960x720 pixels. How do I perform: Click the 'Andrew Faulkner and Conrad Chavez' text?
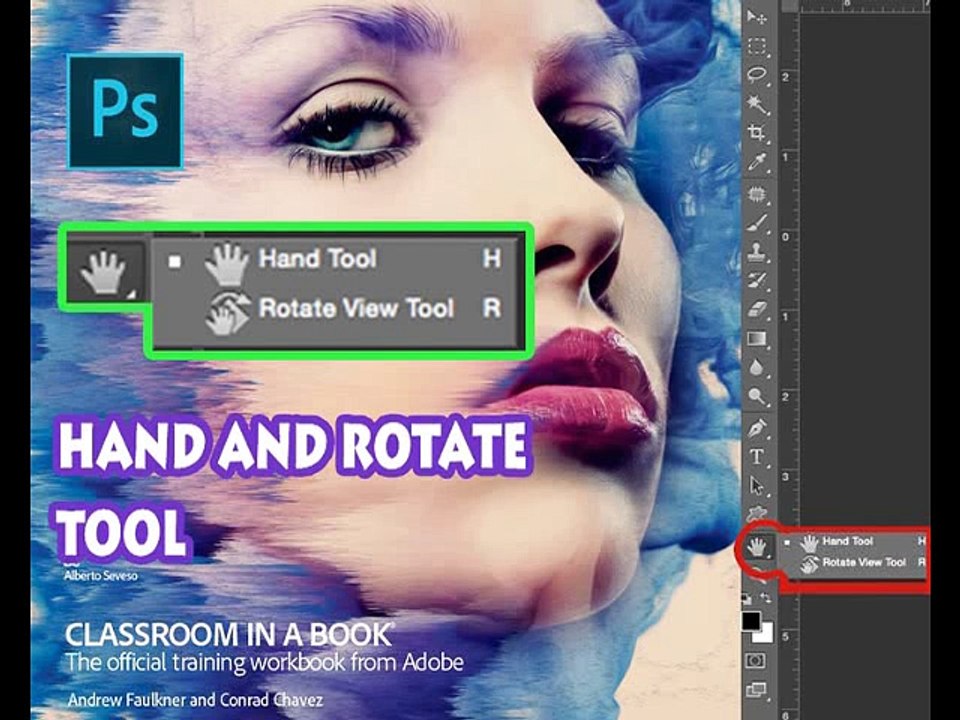tap(195, 699)
